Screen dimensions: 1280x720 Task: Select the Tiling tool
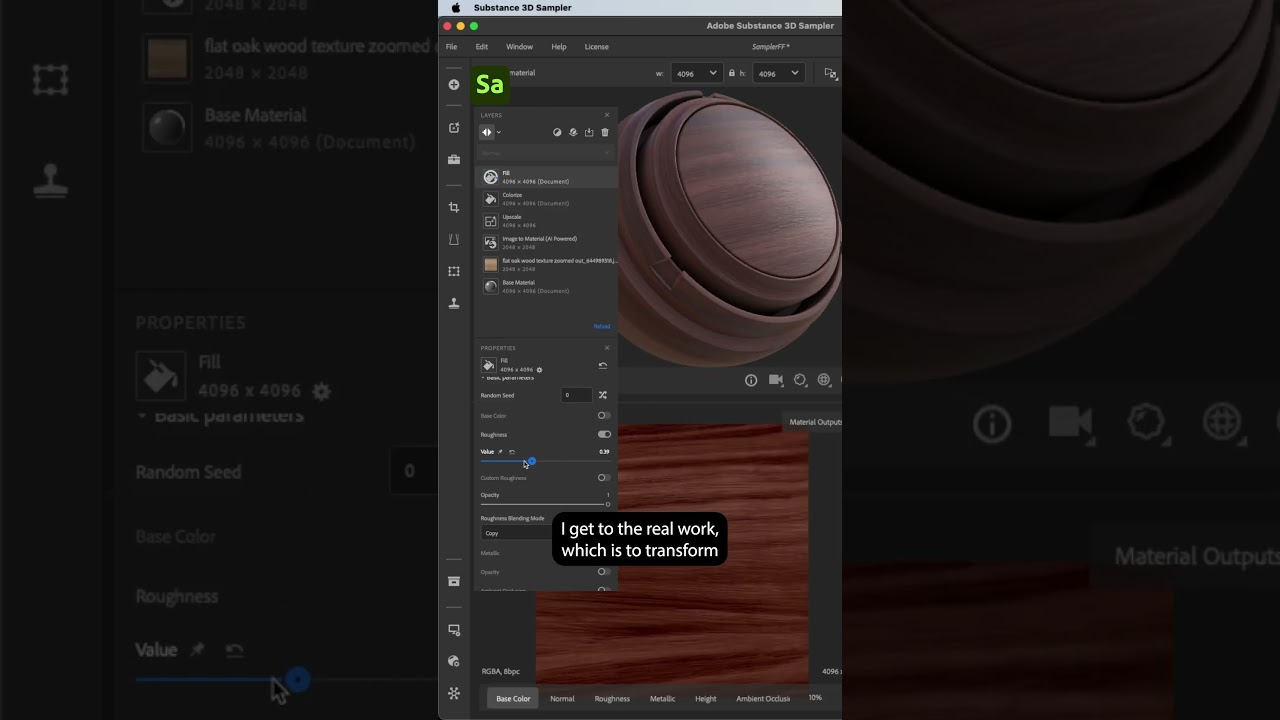click(454, 271)
